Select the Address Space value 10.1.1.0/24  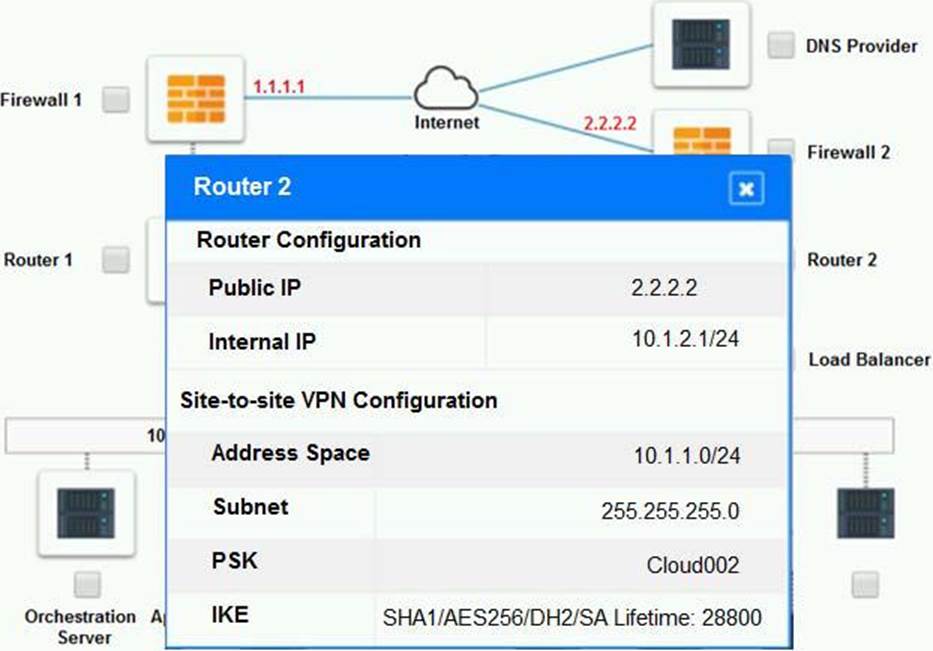[686, 456]
